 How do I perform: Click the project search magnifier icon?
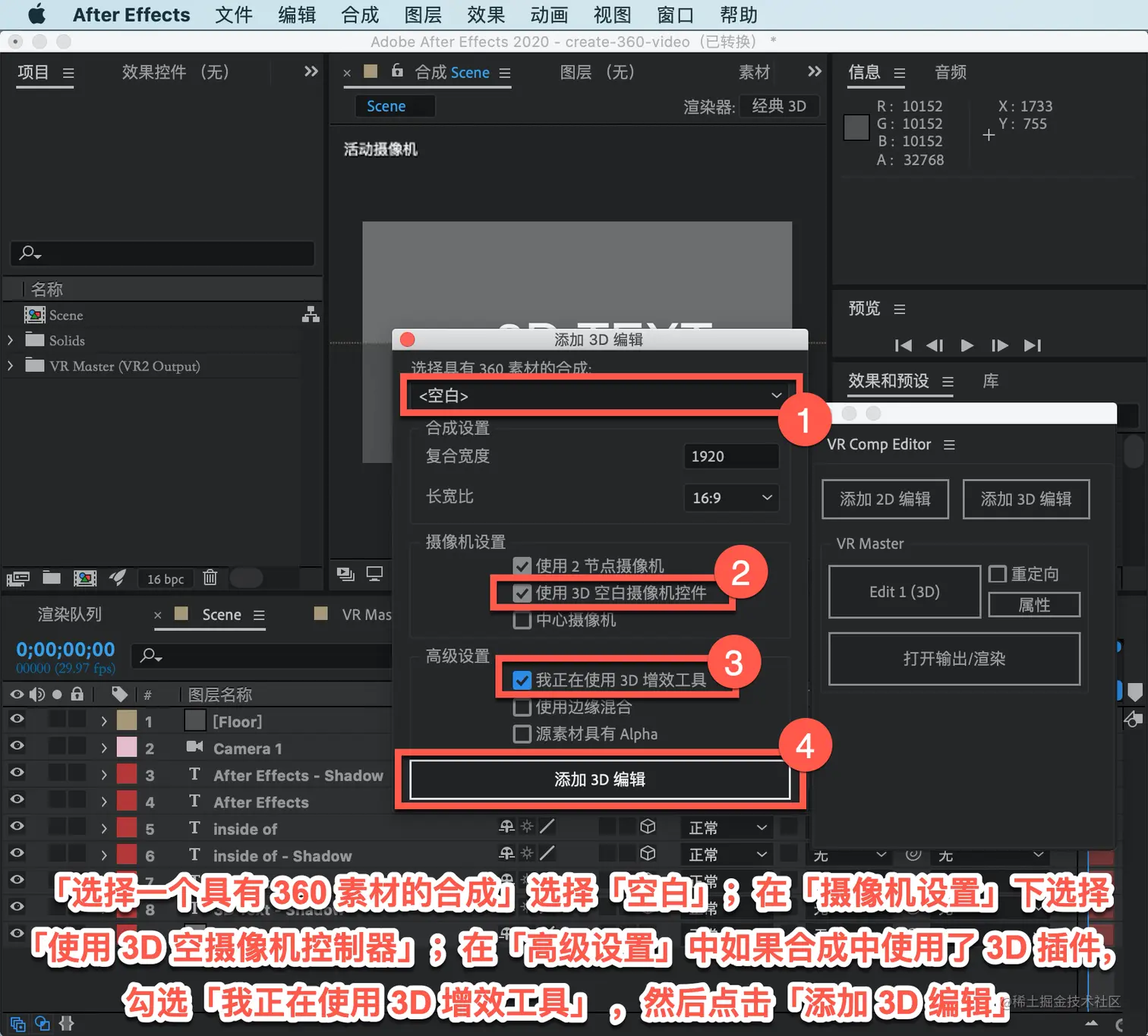[30, 253]
